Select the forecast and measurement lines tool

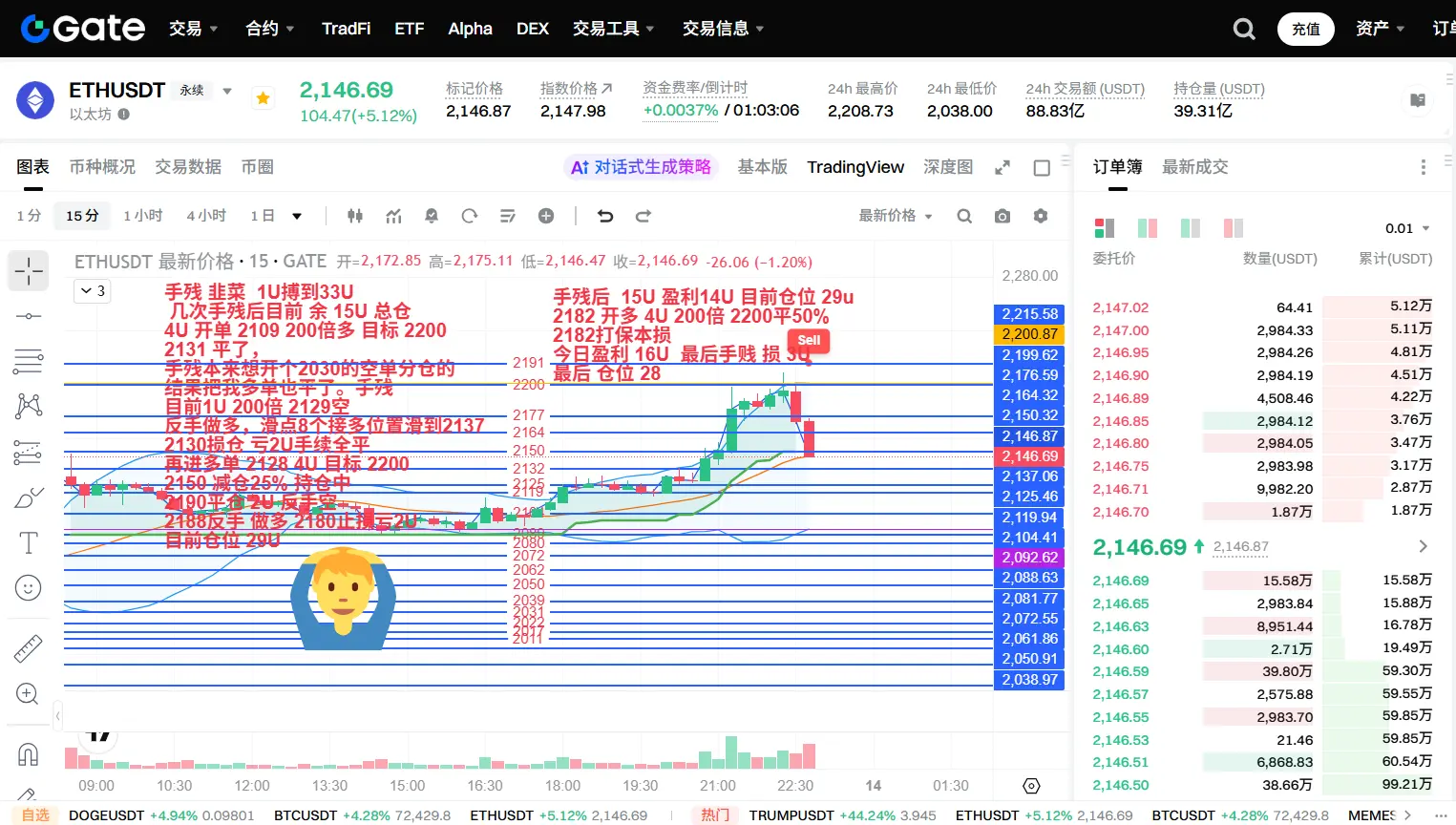[29, 452]
